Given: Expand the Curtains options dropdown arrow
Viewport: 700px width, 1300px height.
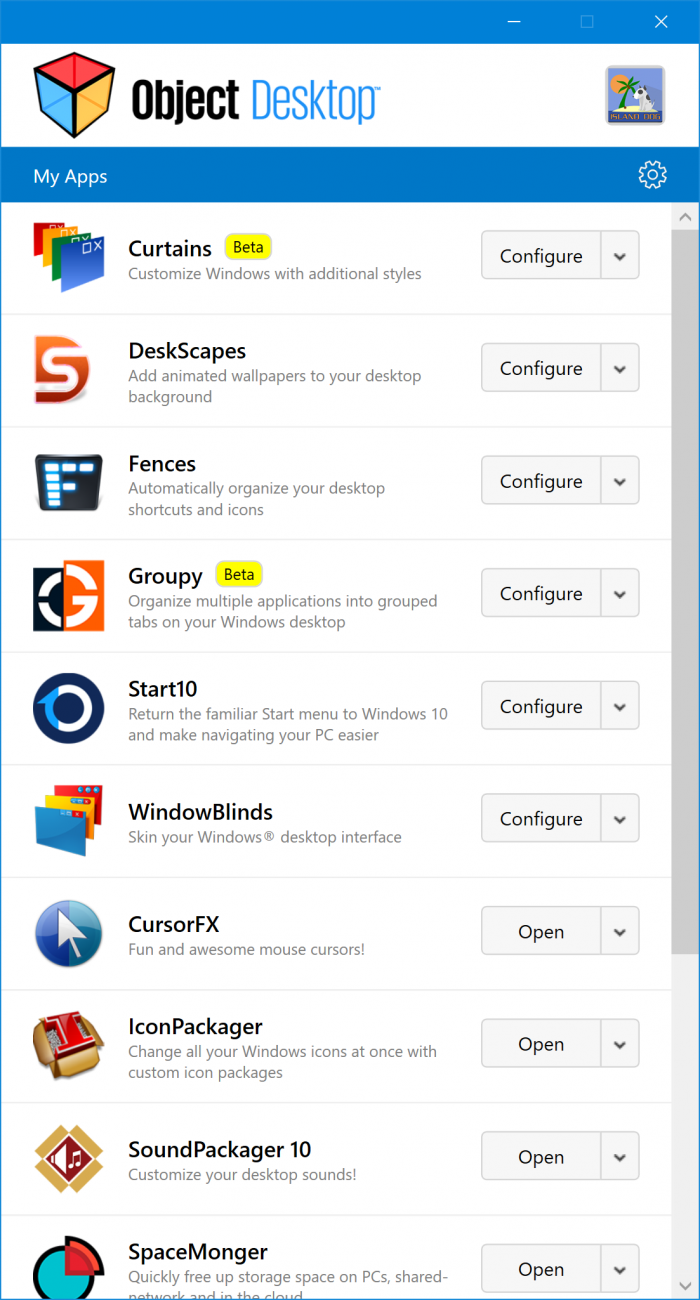Looking at the screenshot, I should [x=620, y=256].
